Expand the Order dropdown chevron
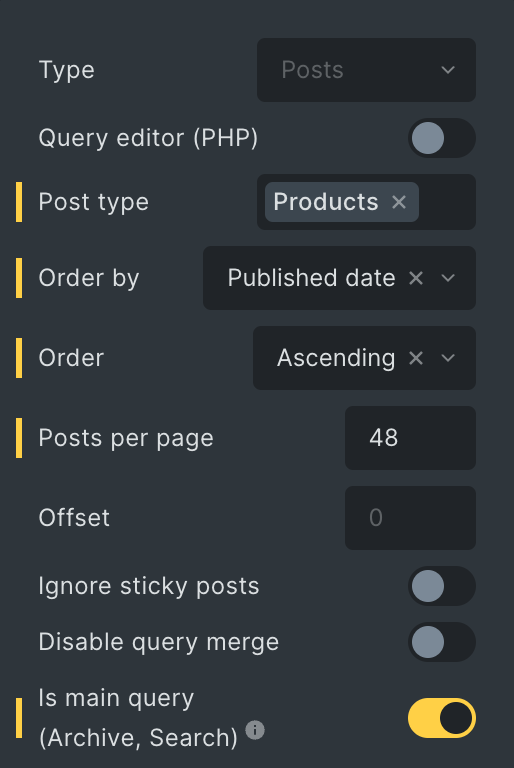Viewport: 514px width, 768px height. pos(448,358)
